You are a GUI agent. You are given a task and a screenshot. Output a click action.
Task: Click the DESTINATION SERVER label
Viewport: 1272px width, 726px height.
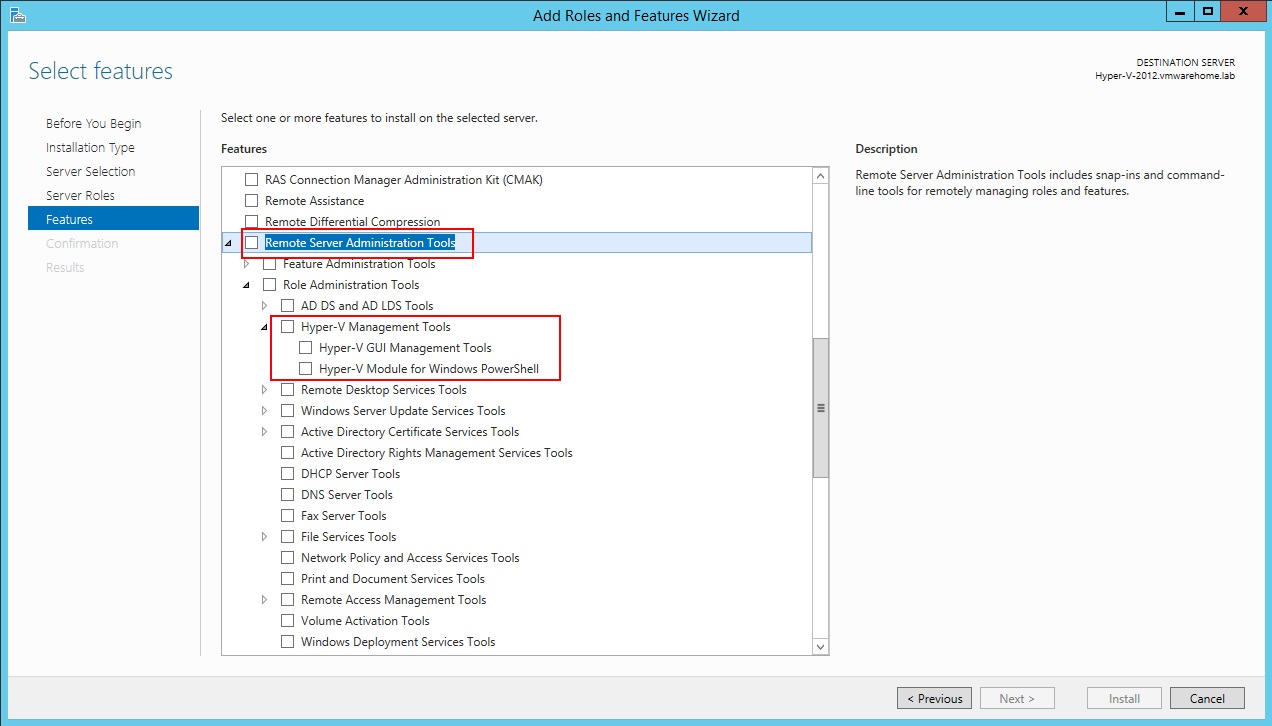coord(1186,63)
